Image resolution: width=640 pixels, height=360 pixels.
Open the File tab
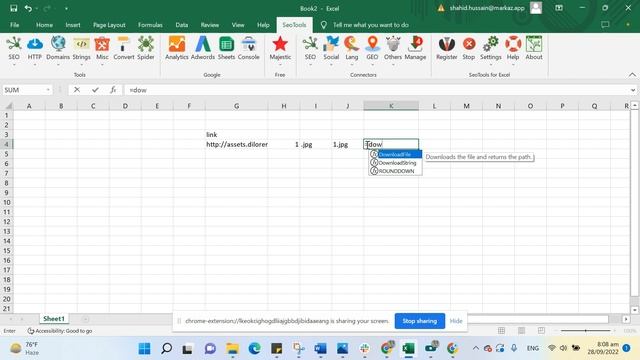point(15,25)
